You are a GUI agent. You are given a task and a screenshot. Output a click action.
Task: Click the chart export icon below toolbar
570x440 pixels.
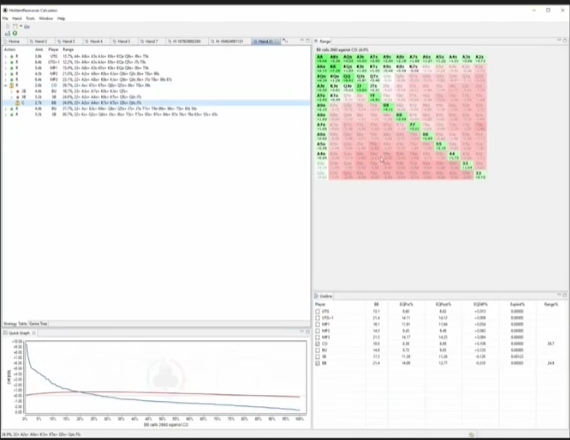[8, 33]
